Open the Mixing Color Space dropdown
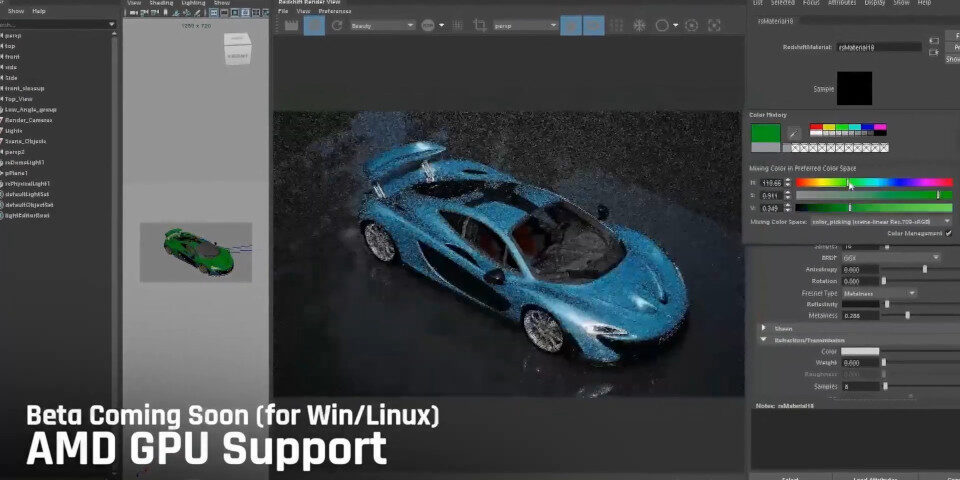Image resolution: width=960 pixels, height=480 pixels. click(880, 222)
